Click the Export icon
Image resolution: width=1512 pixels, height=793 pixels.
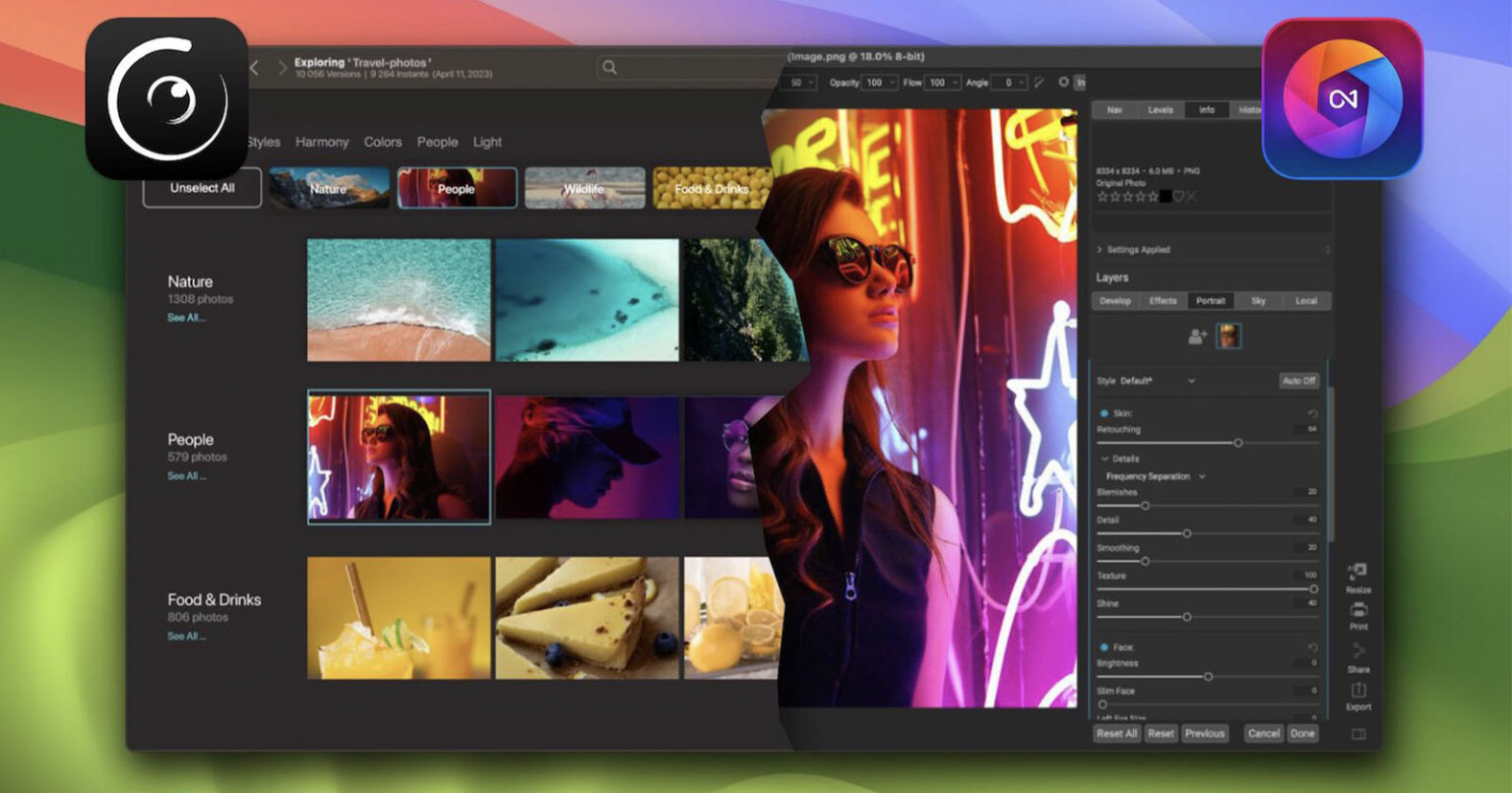[x=1358, y=691]
